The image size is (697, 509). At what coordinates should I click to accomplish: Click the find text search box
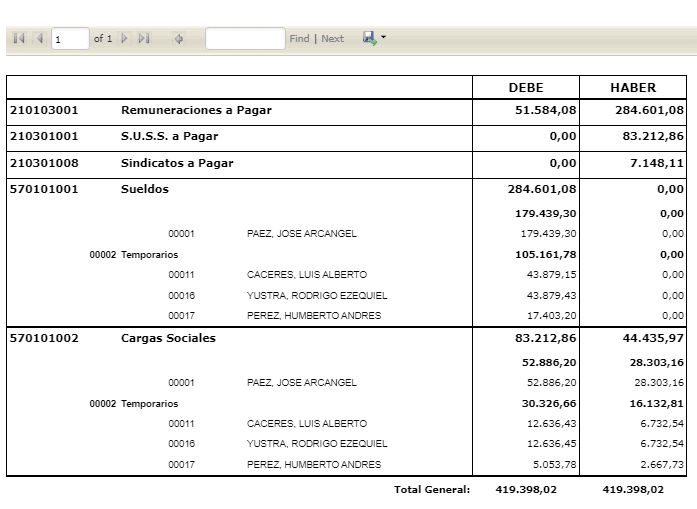tap(245, 39)
